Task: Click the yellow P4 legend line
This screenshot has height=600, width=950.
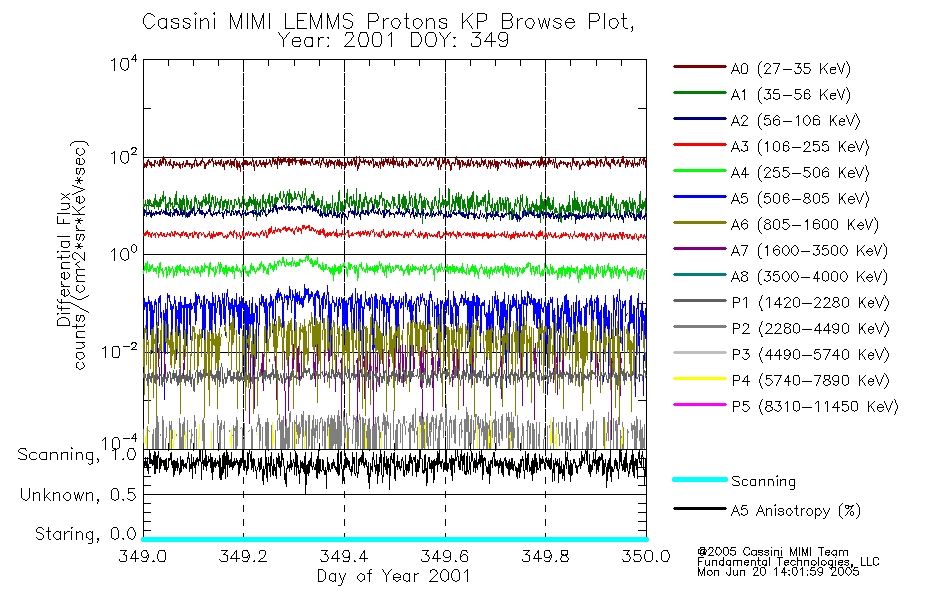Action: pyautogui.click(x=699, y=379)
